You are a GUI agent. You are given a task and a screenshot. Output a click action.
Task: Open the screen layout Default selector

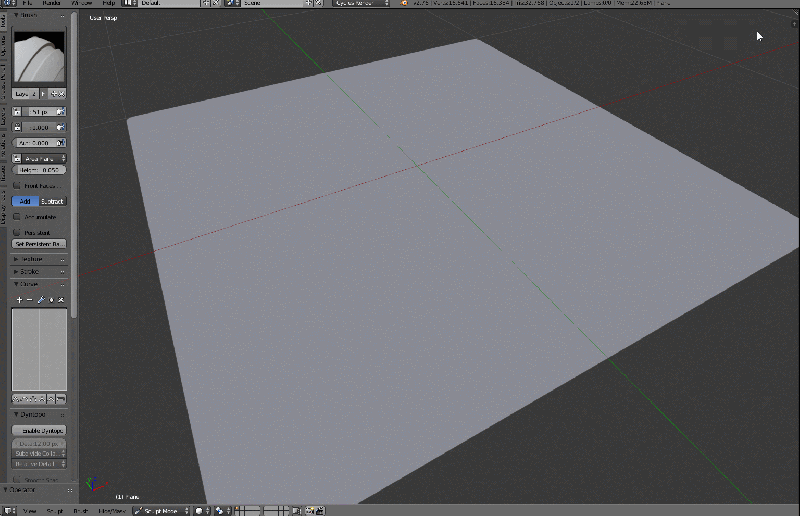click(168, 3)
